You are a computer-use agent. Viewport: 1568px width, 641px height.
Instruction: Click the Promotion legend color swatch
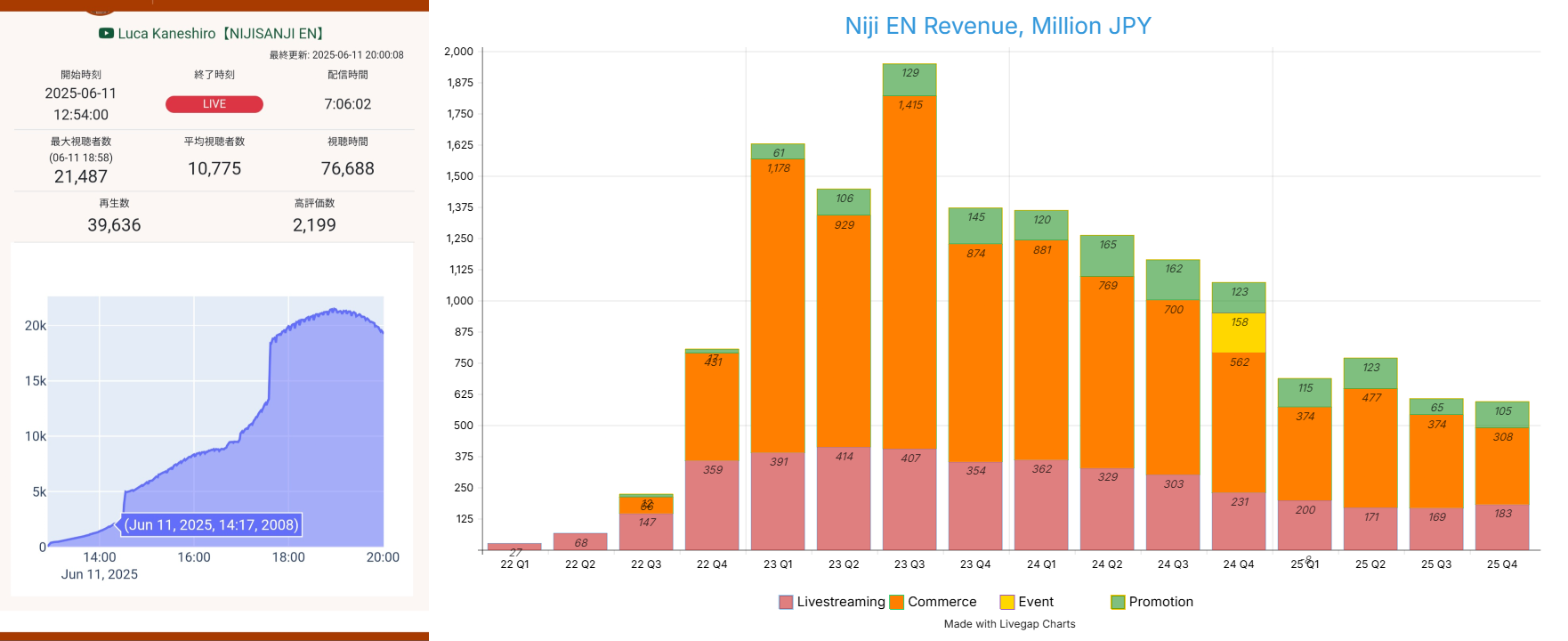pyautogui.click(x=1119, y=602)
